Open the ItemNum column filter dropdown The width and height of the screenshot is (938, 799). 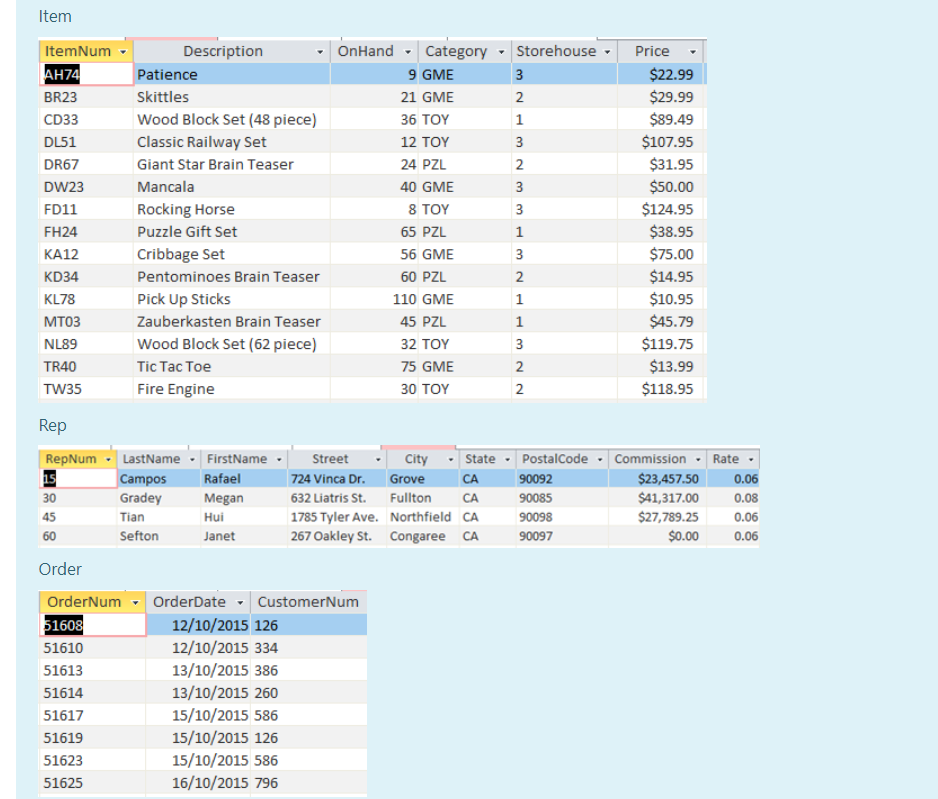click(x=123, y=50)
